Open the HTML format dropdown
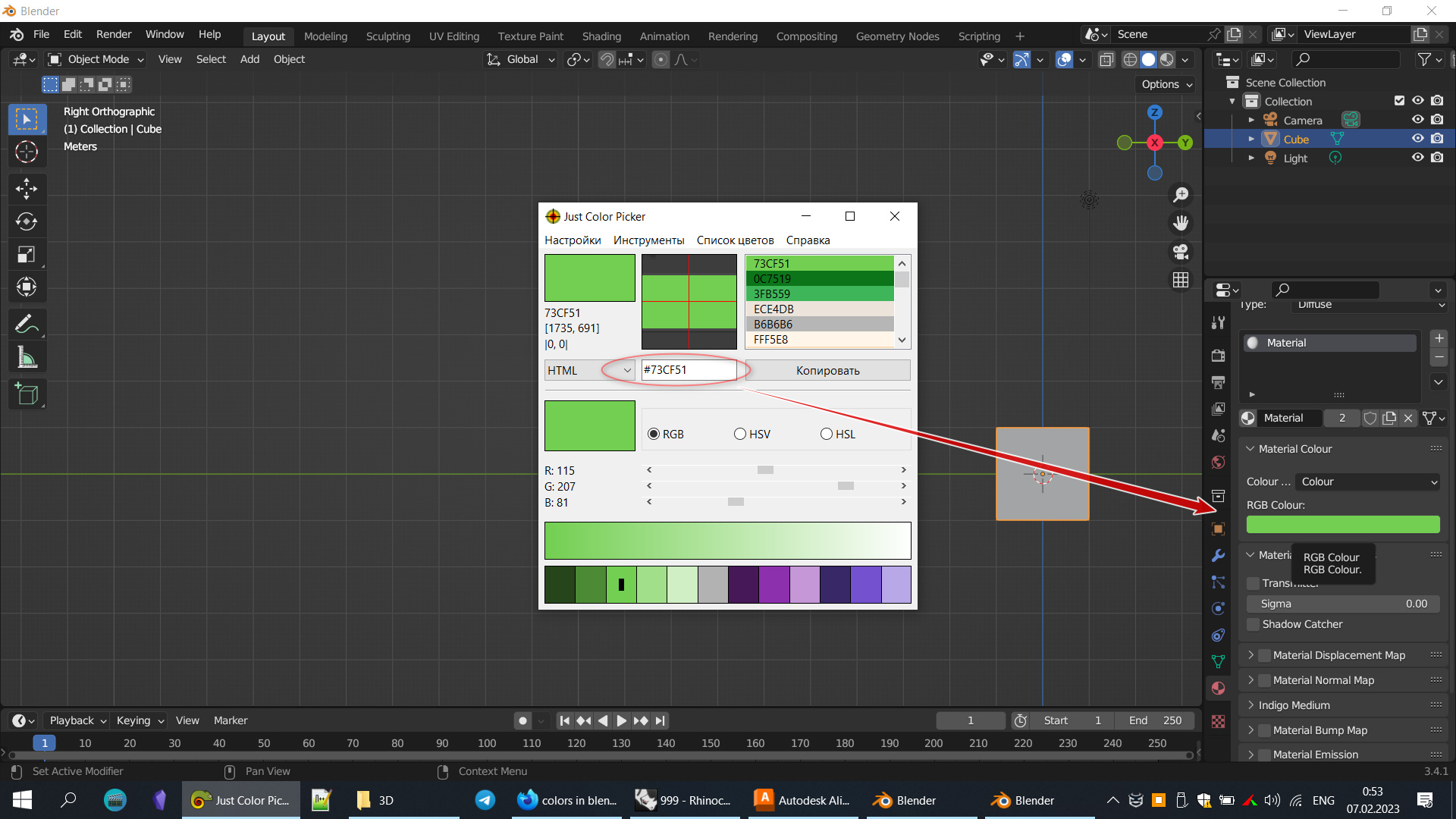This screenshot has height=819, width=1456. [x=589, y=370]
